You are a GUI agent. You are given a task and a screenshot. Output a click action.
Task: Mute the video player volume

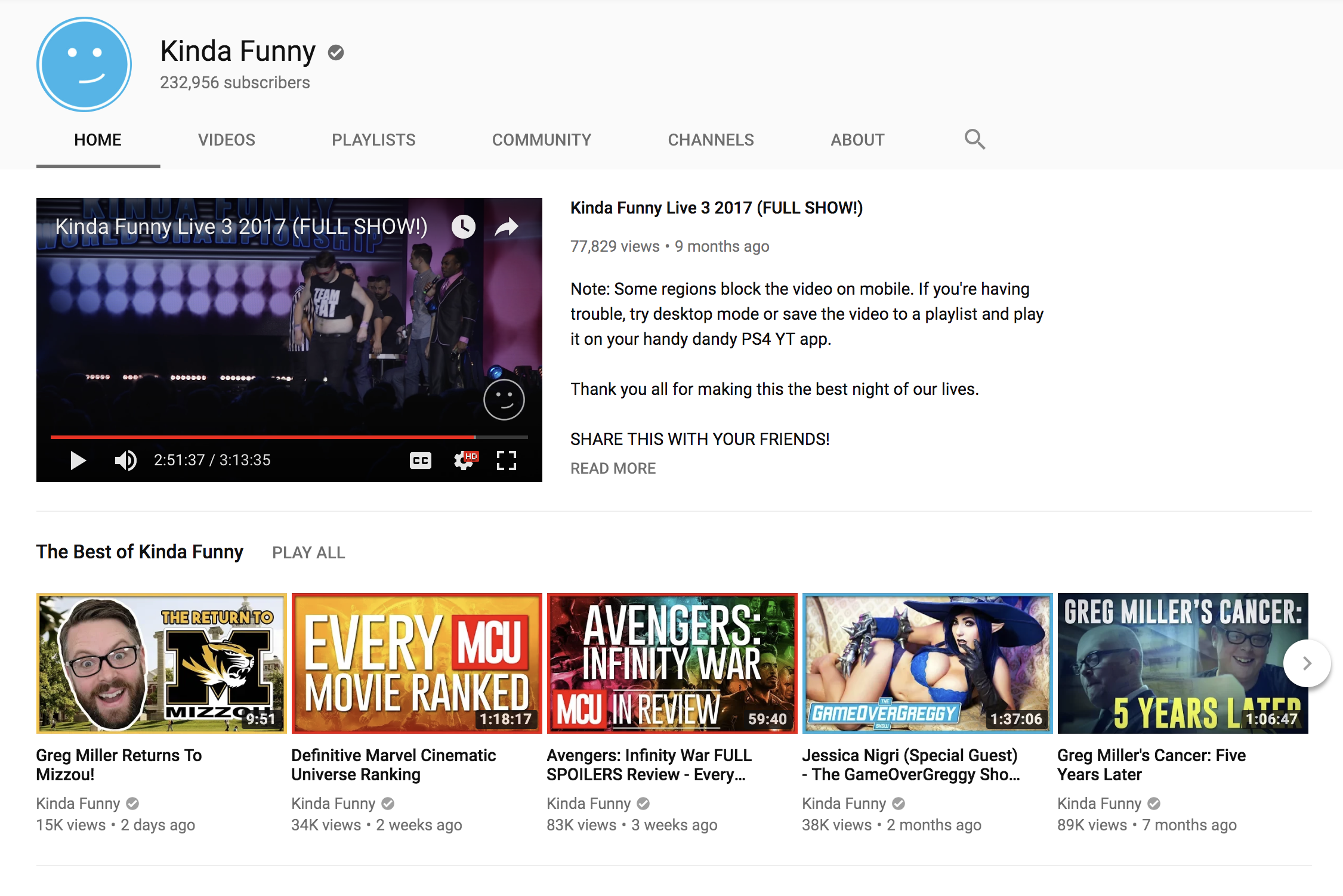coord(125,460)
